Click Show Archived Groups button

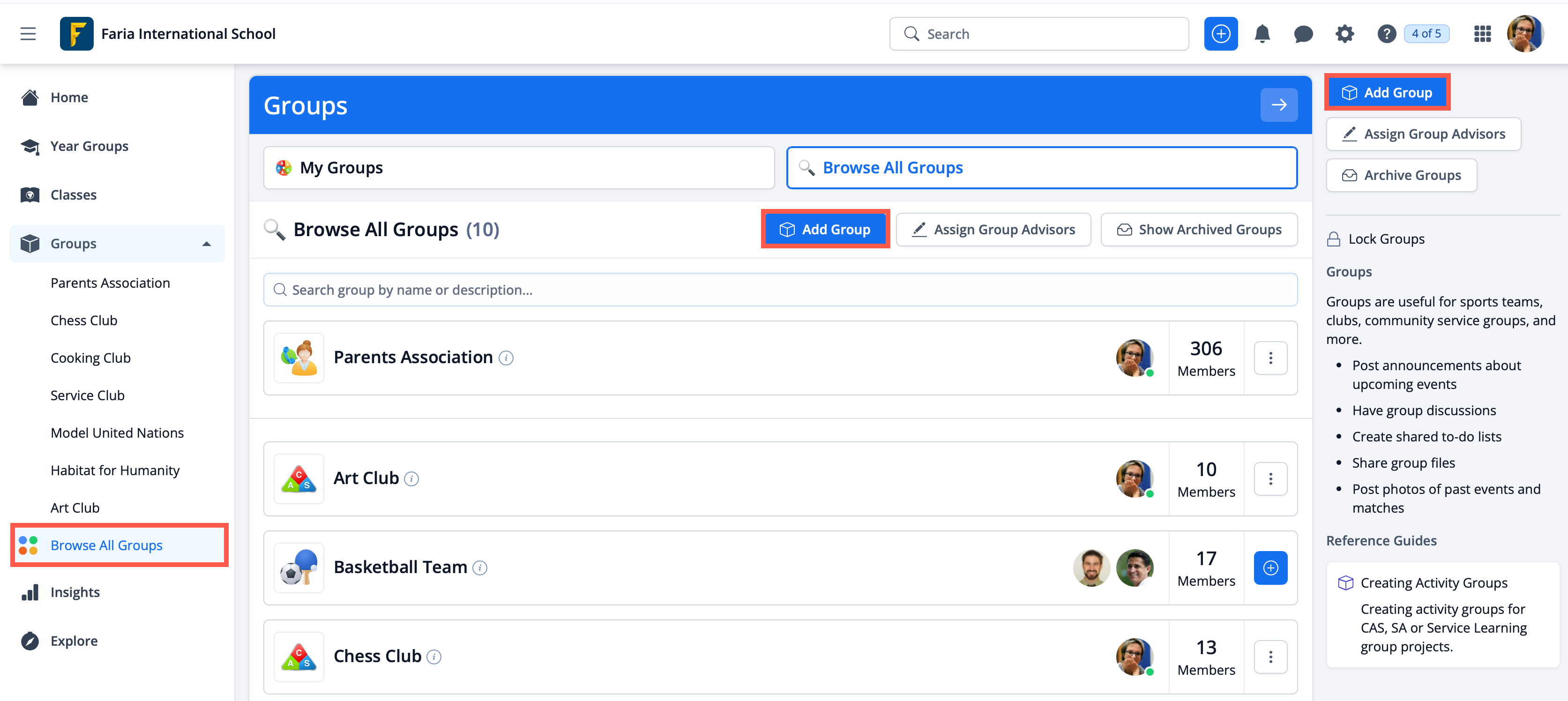tap(1199, 230)
